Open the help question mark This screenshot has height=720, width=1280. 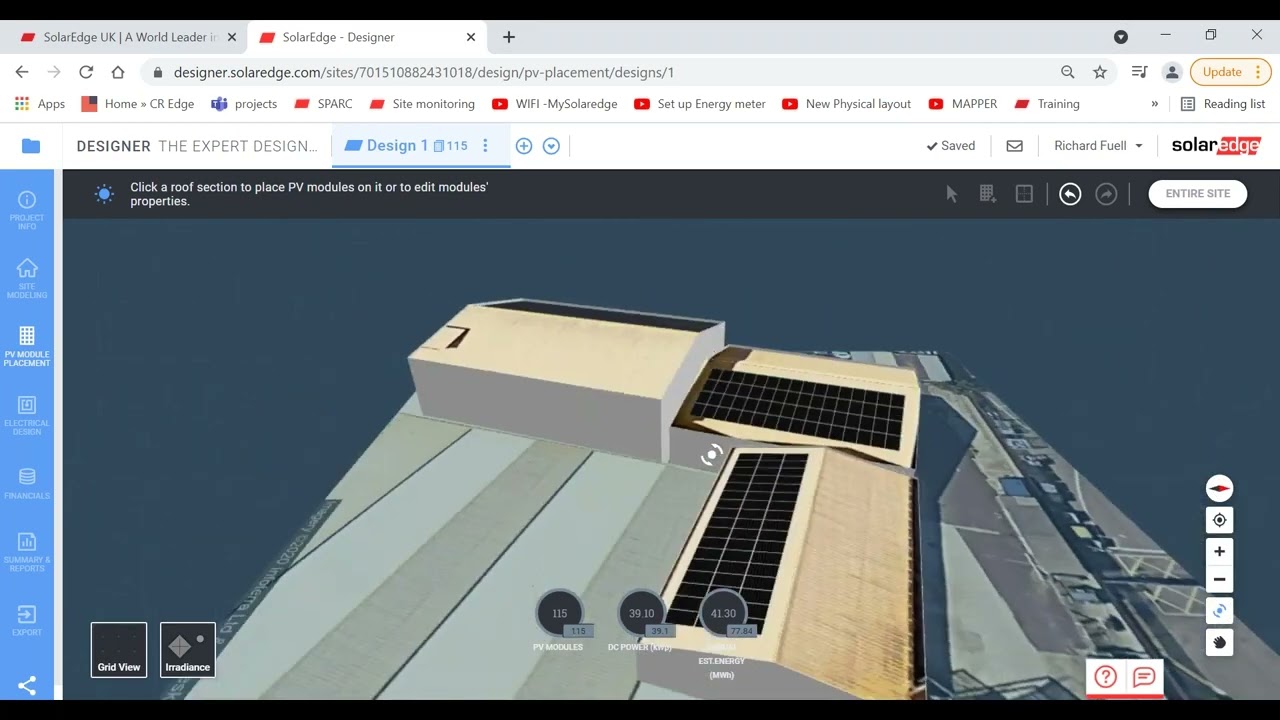(x=1105, y=677)
